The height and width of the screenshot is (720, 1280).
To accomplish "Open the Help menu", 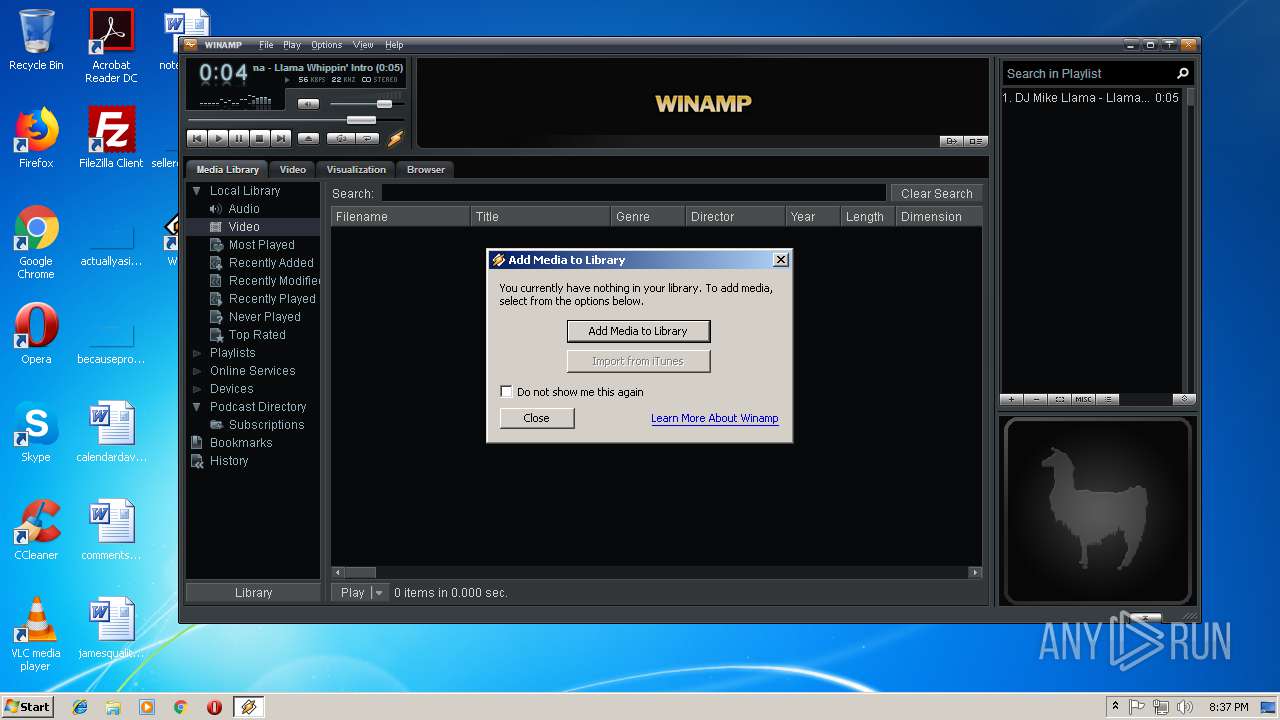I will [394, 45].
